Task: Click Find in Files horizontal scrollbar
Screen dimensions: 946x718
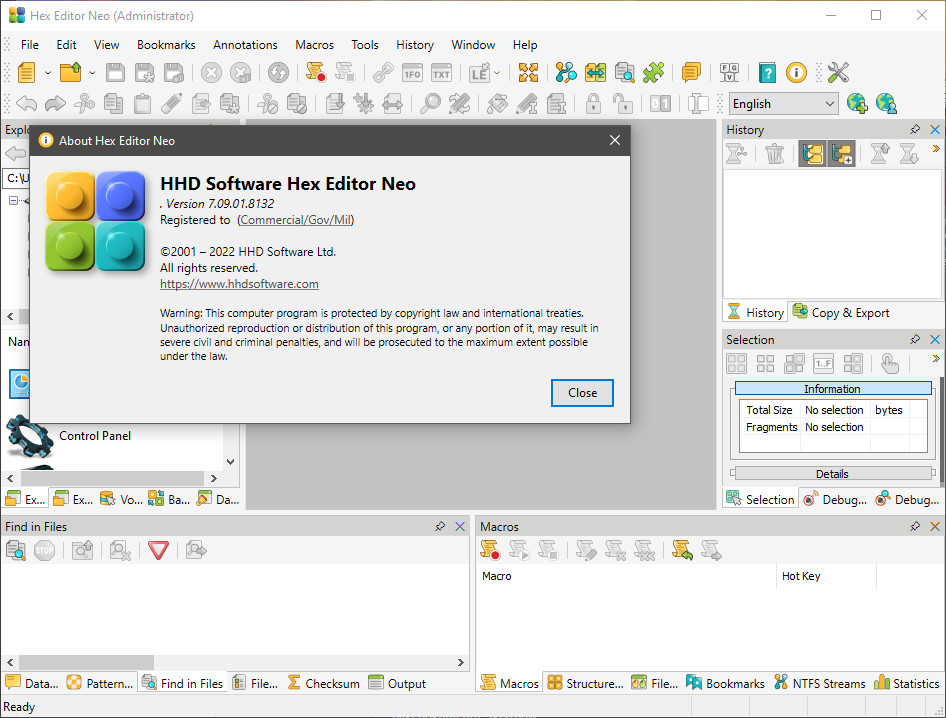Action: click(235, 662)
